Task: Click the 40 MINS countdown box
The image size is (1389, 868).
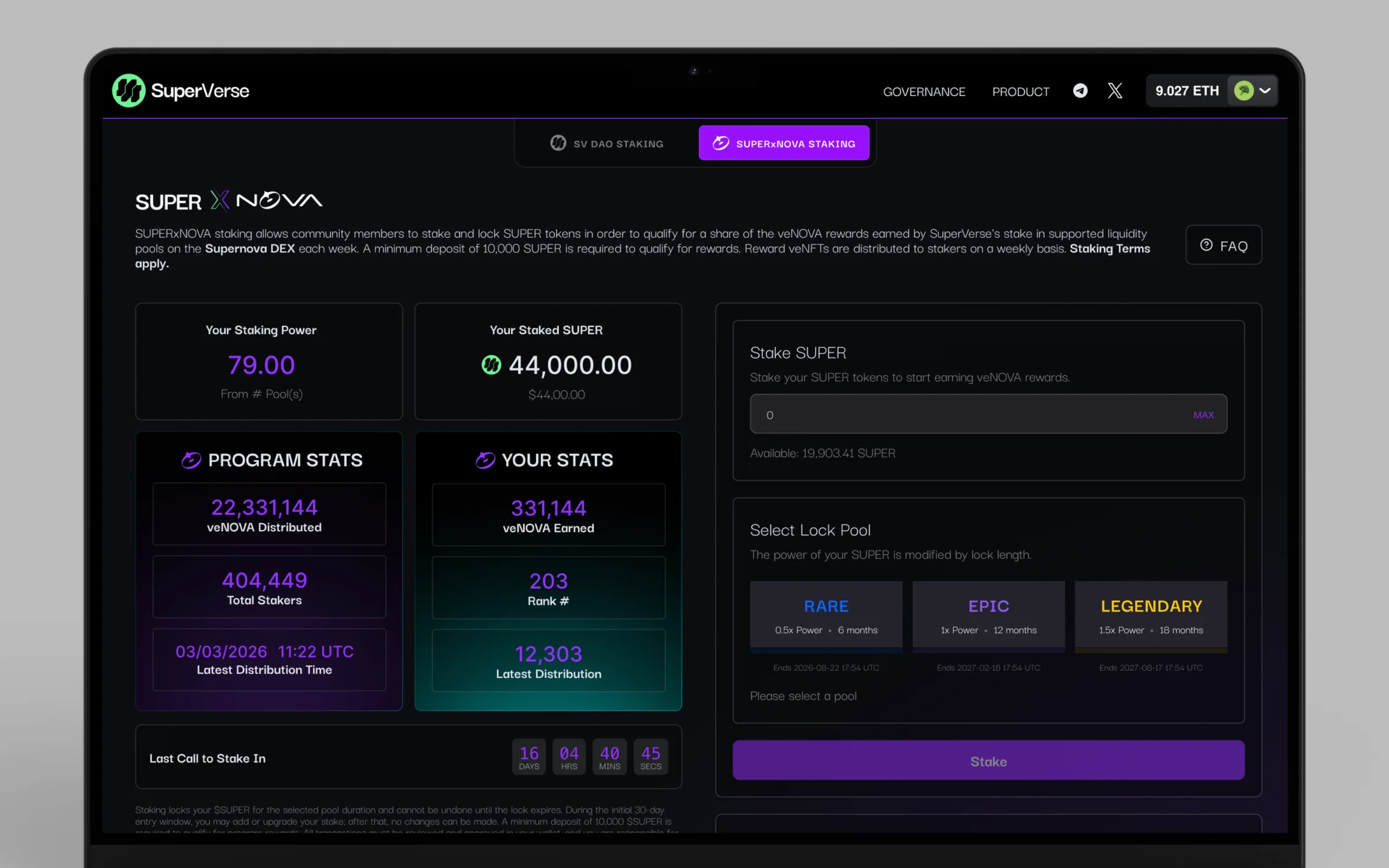Action: [609, 757]
